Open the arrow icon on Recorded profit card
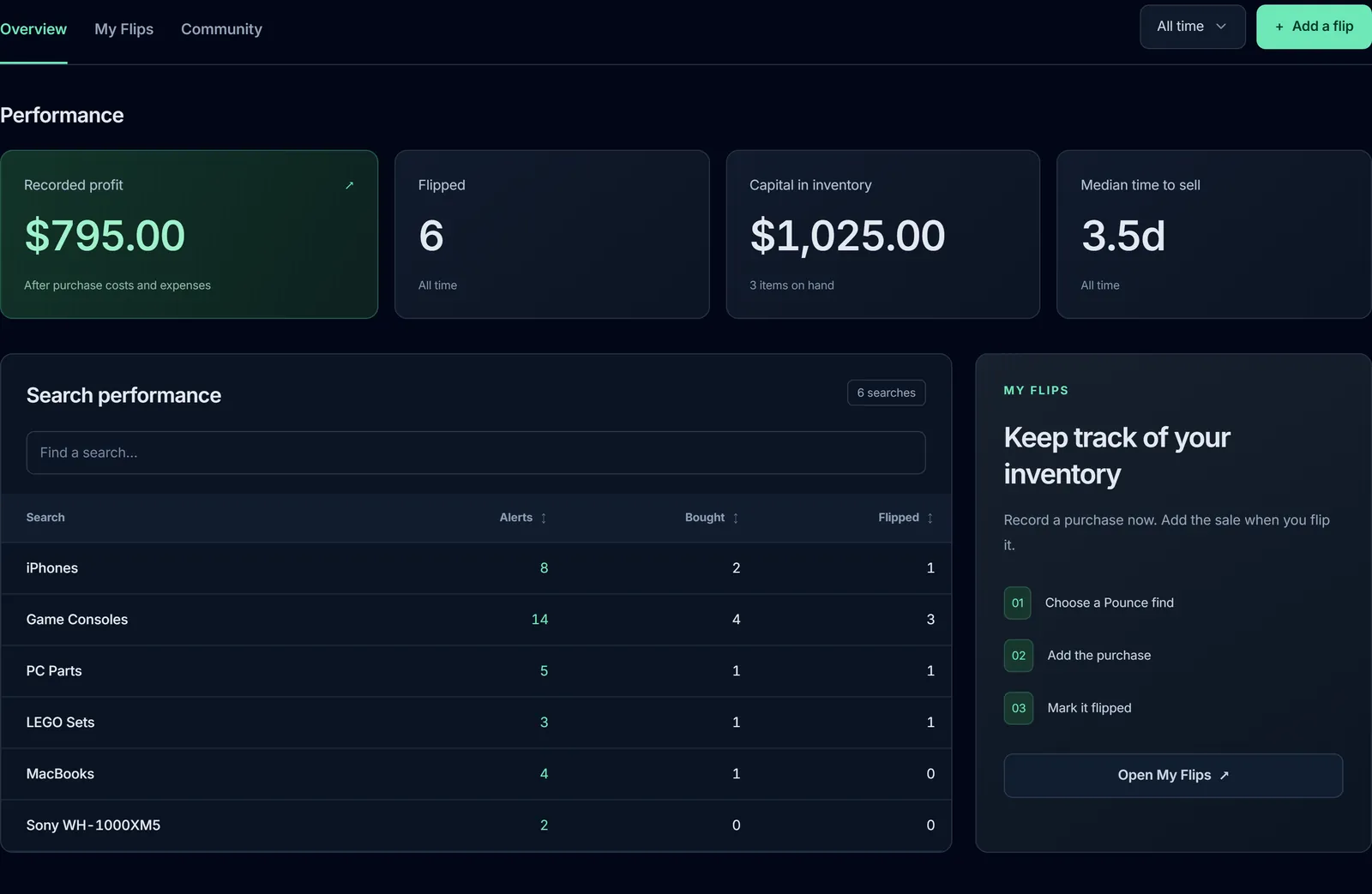The width and height of the screenshot is (1372, 894). 349,185
